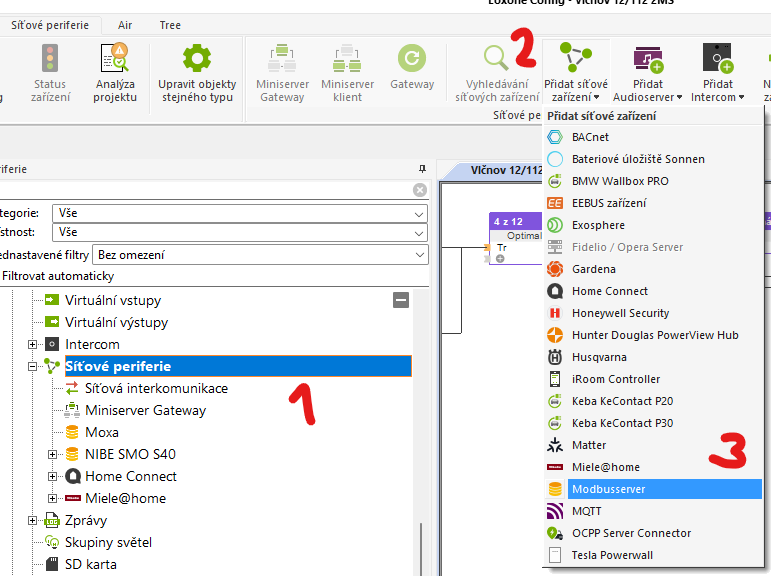Image resolution: width=771 pixels, height=576 pixels.
Task: Select Modbusserver from the menu
Action: pos(653,489)
